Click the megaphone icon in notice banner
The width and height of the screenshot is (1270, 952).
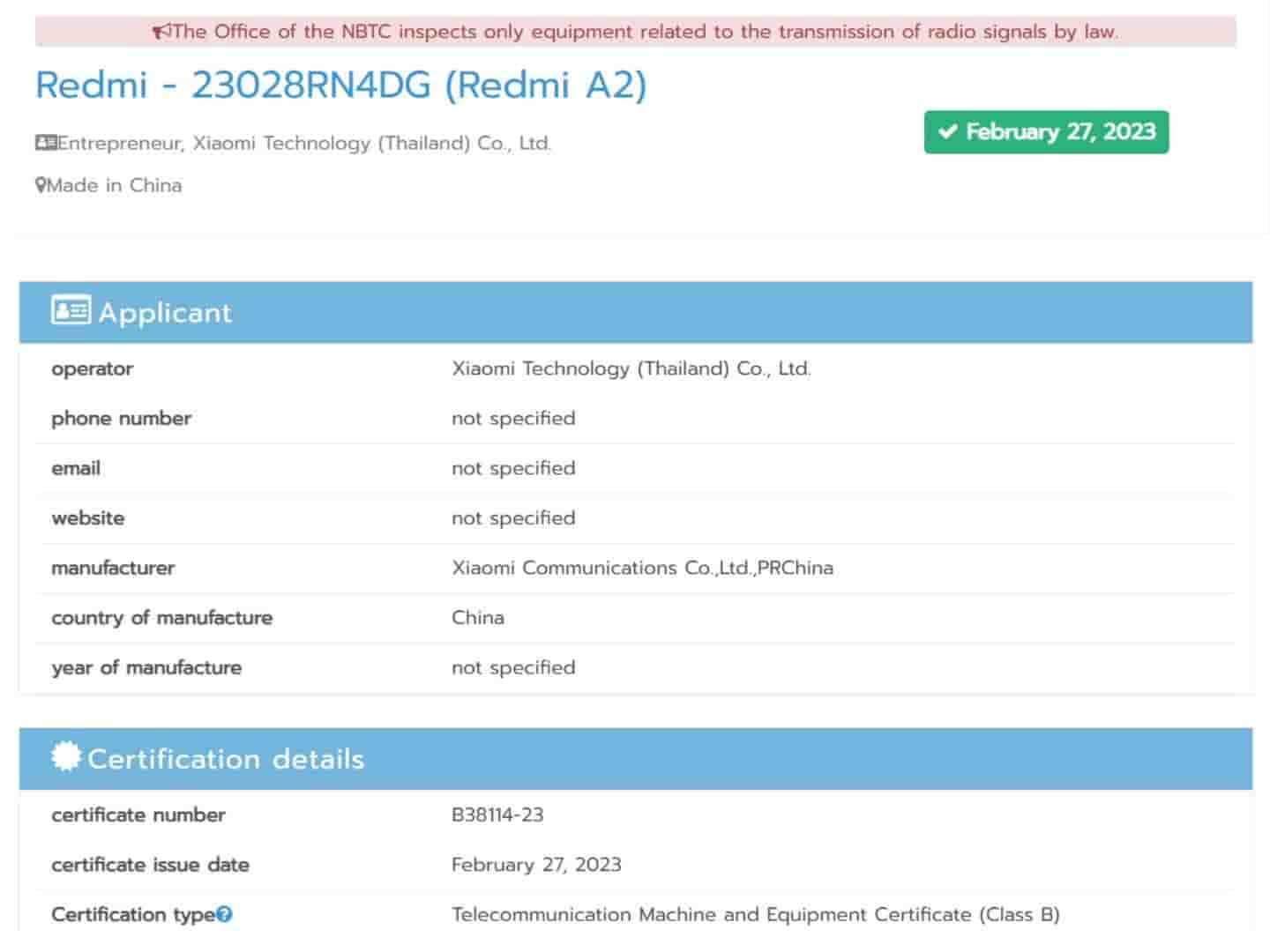coord(161,33)
